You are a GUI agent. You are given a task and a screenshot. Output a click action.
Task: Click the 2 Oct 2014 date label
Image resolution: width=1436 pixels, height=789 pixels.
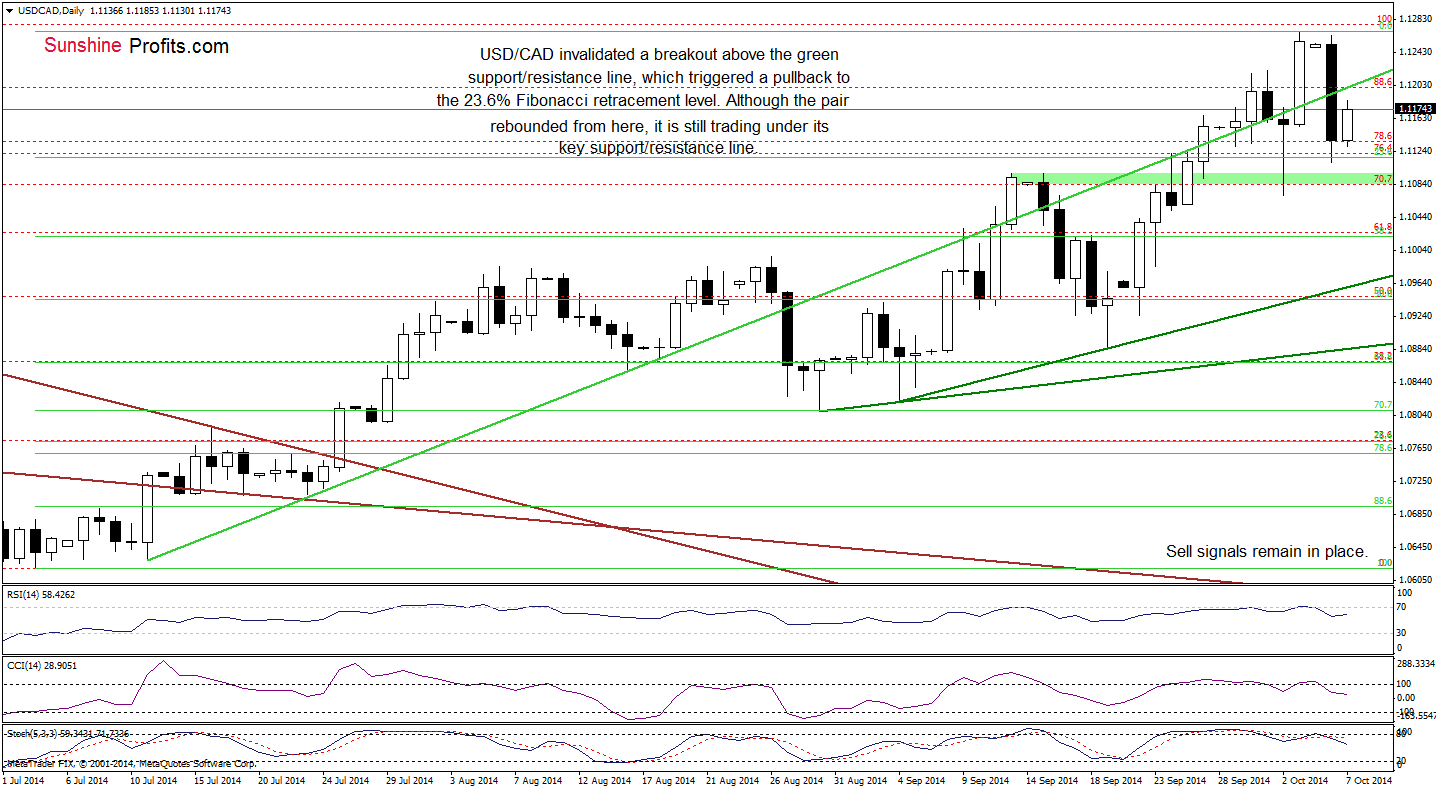[x=1305, y=780]
